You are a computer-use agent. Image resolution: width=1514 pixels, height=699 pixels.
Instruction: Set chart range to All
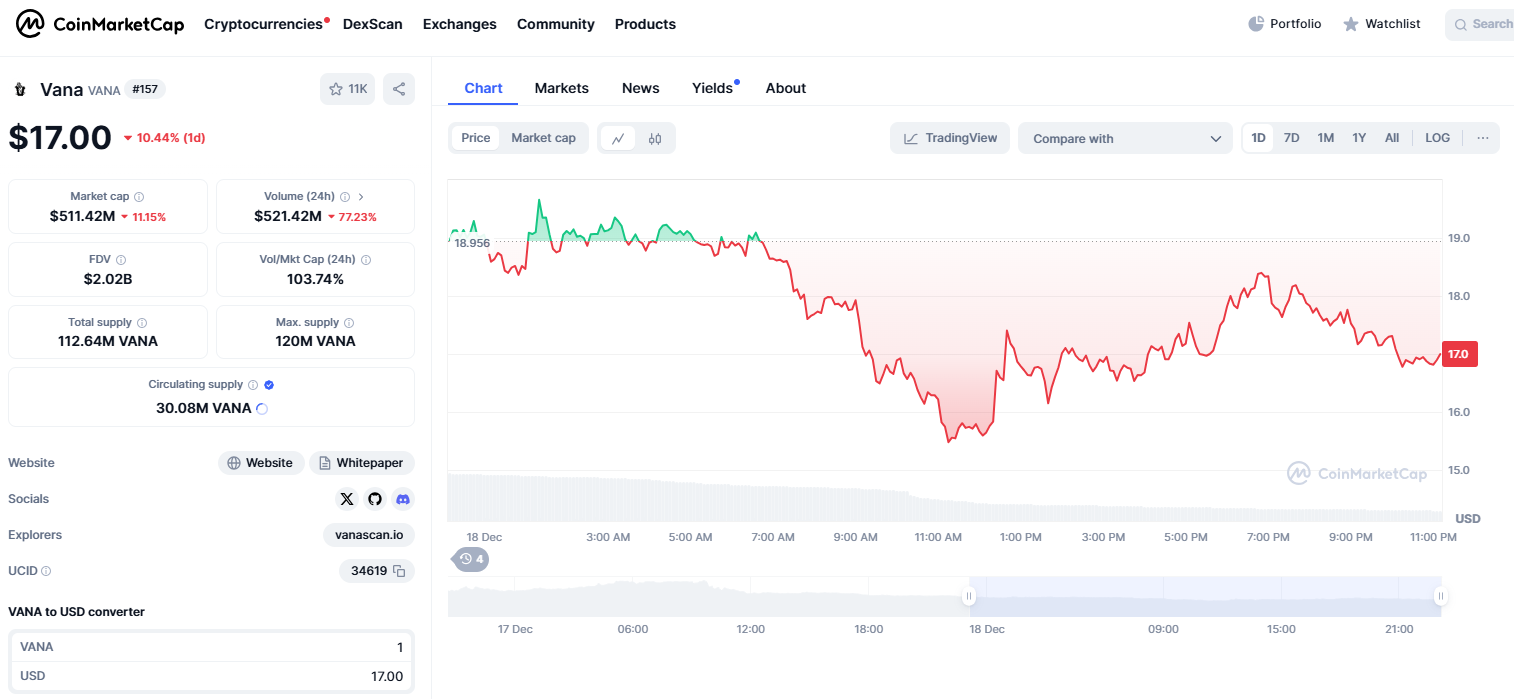click(x=1392, y=138)
